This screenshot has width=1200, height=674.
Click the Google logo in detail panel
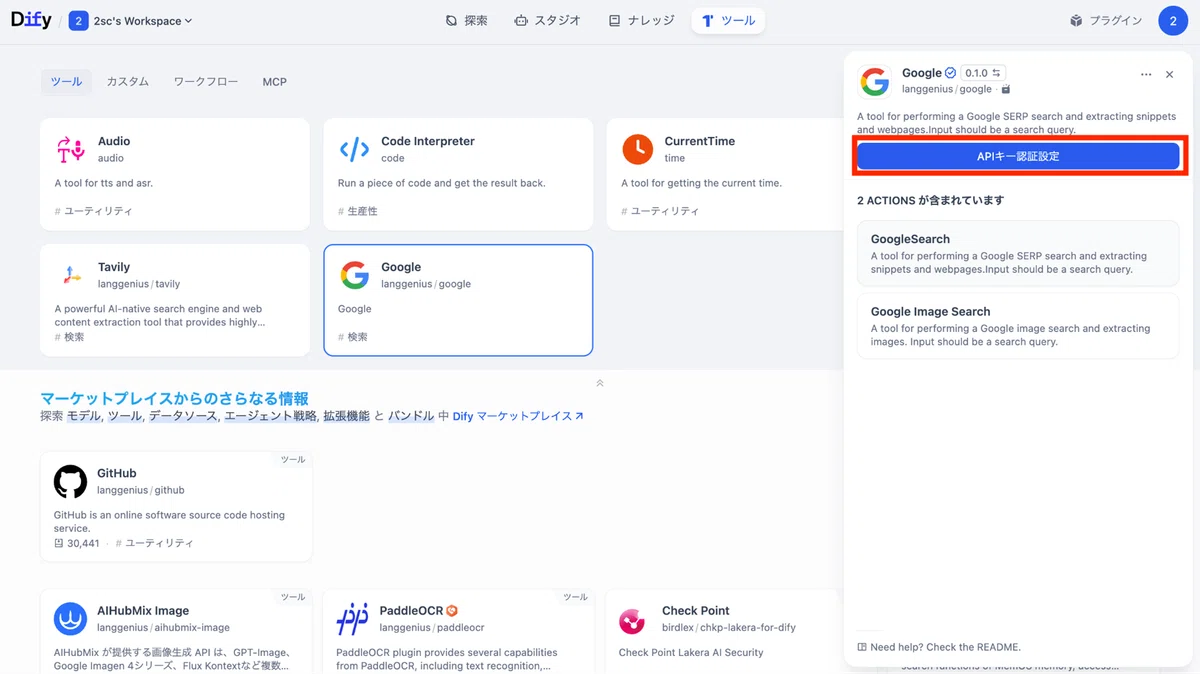[875, 81]
